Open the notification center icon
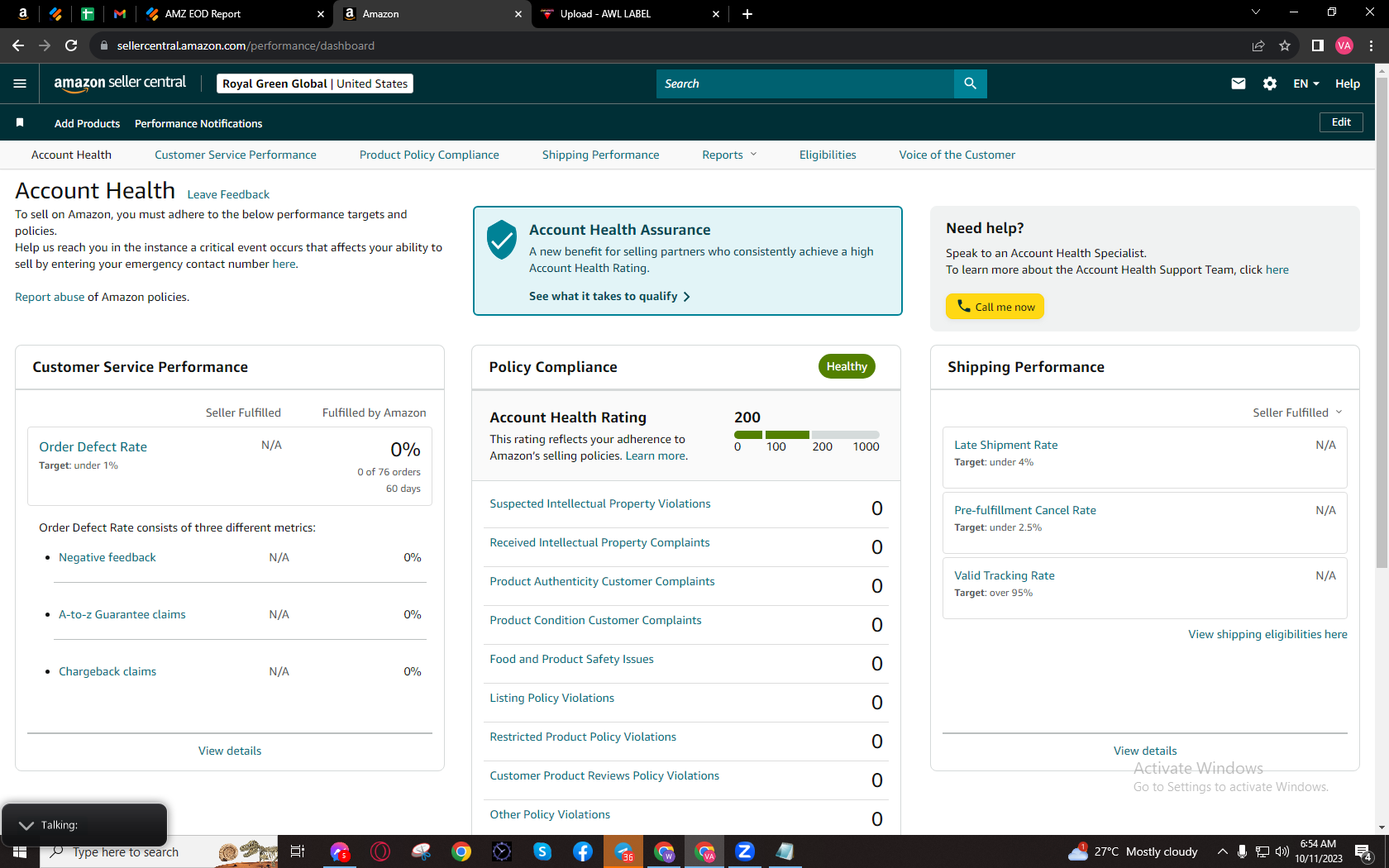 [x=1364, y=851]
